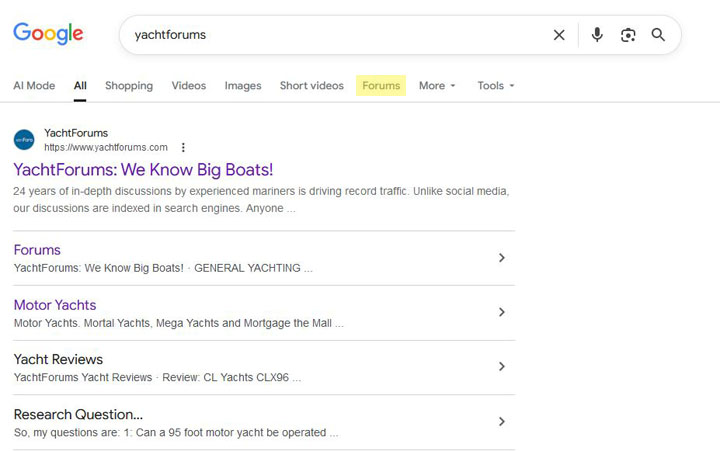The height and width of the screenshot is (451, 720).
Task: Open three-dot menu beside yachtforums.com URL
Action: 183,147
